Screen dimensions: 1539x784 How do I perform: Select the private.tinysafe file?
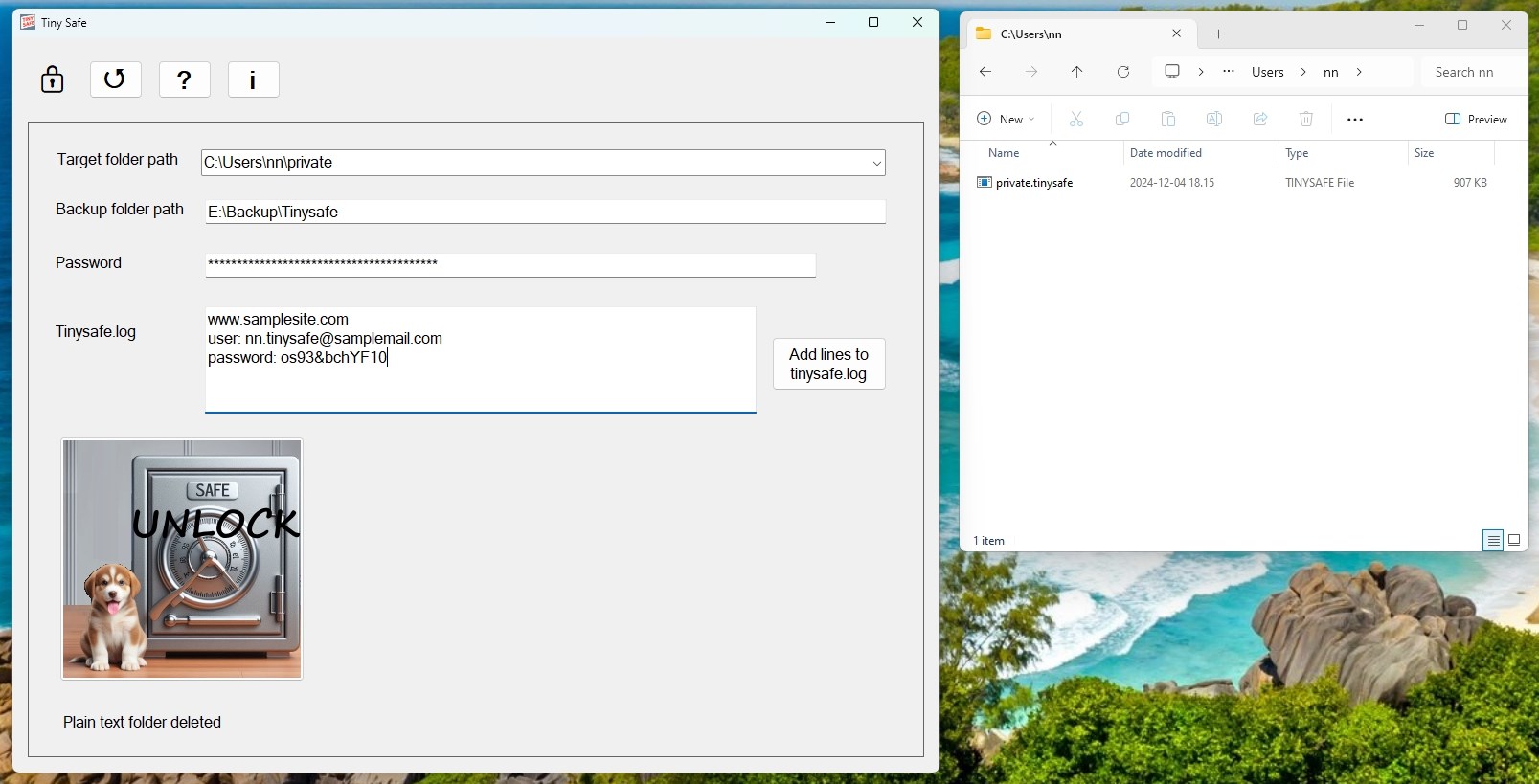1034,183
